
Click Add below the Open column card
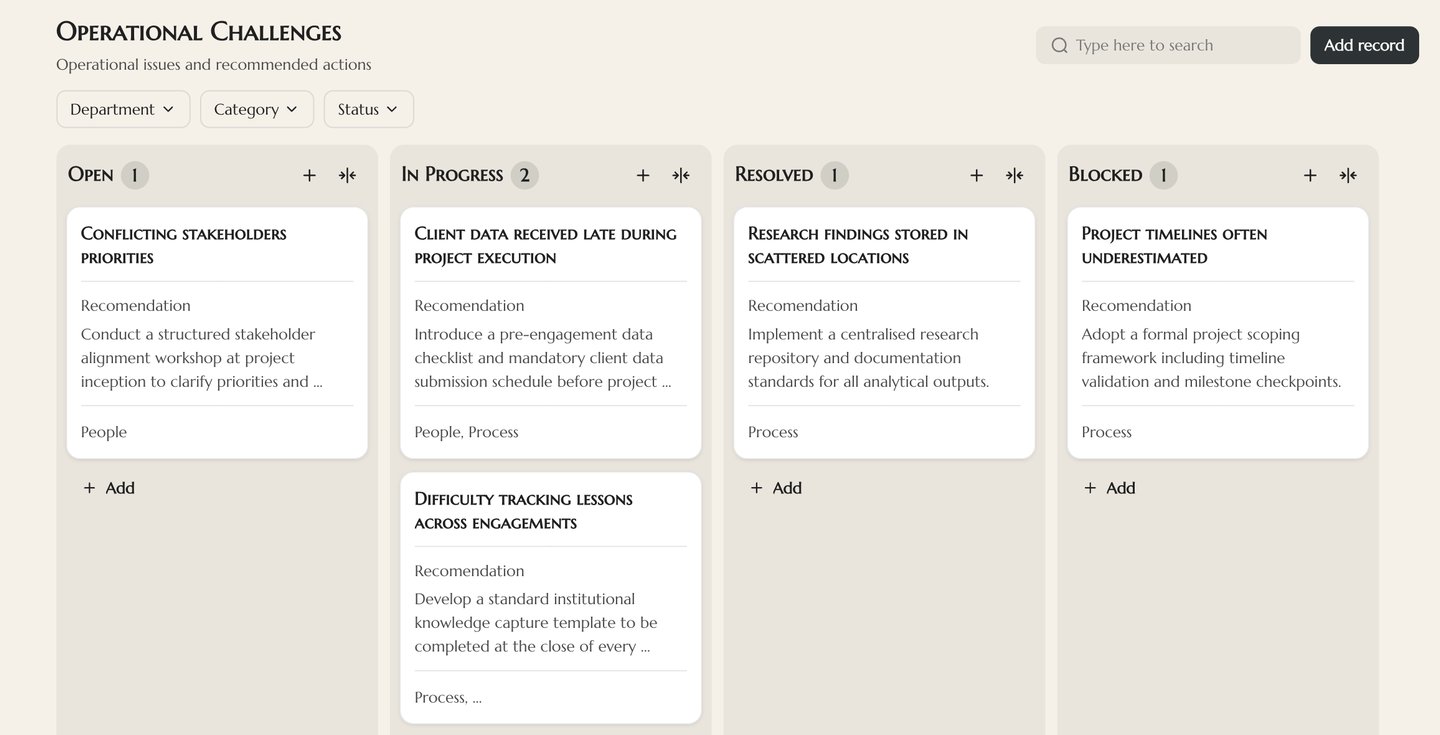coord(109,488)
